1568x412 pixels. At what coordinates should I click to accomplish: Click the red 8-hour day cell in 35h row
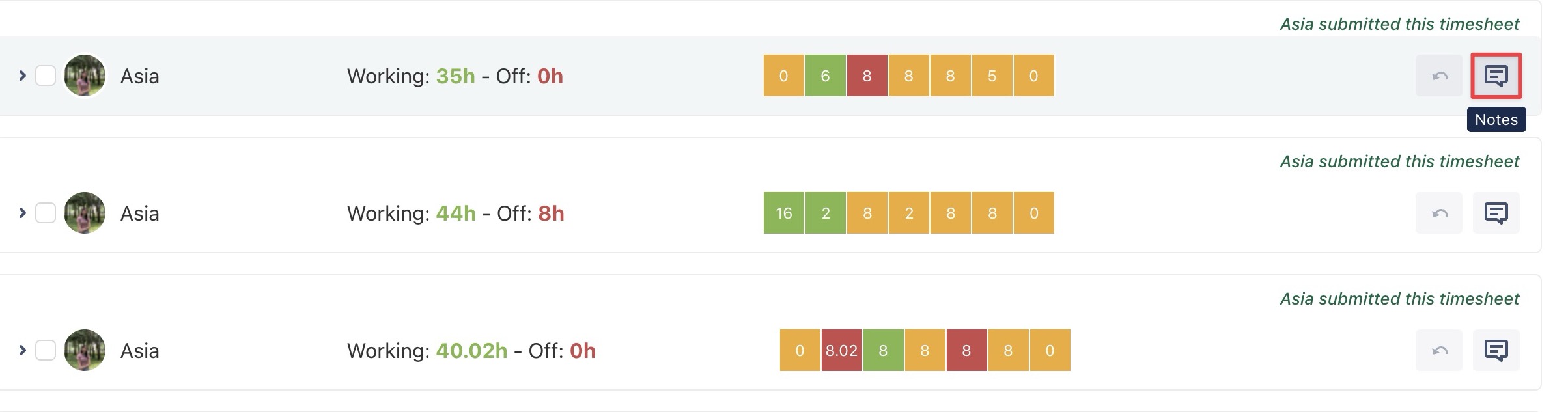(867, 76)
